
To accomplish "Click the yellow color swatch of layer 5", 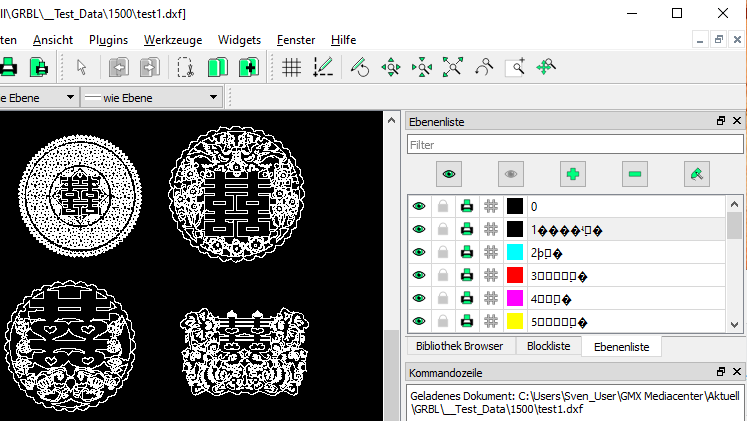I will [x=515, y=322].
